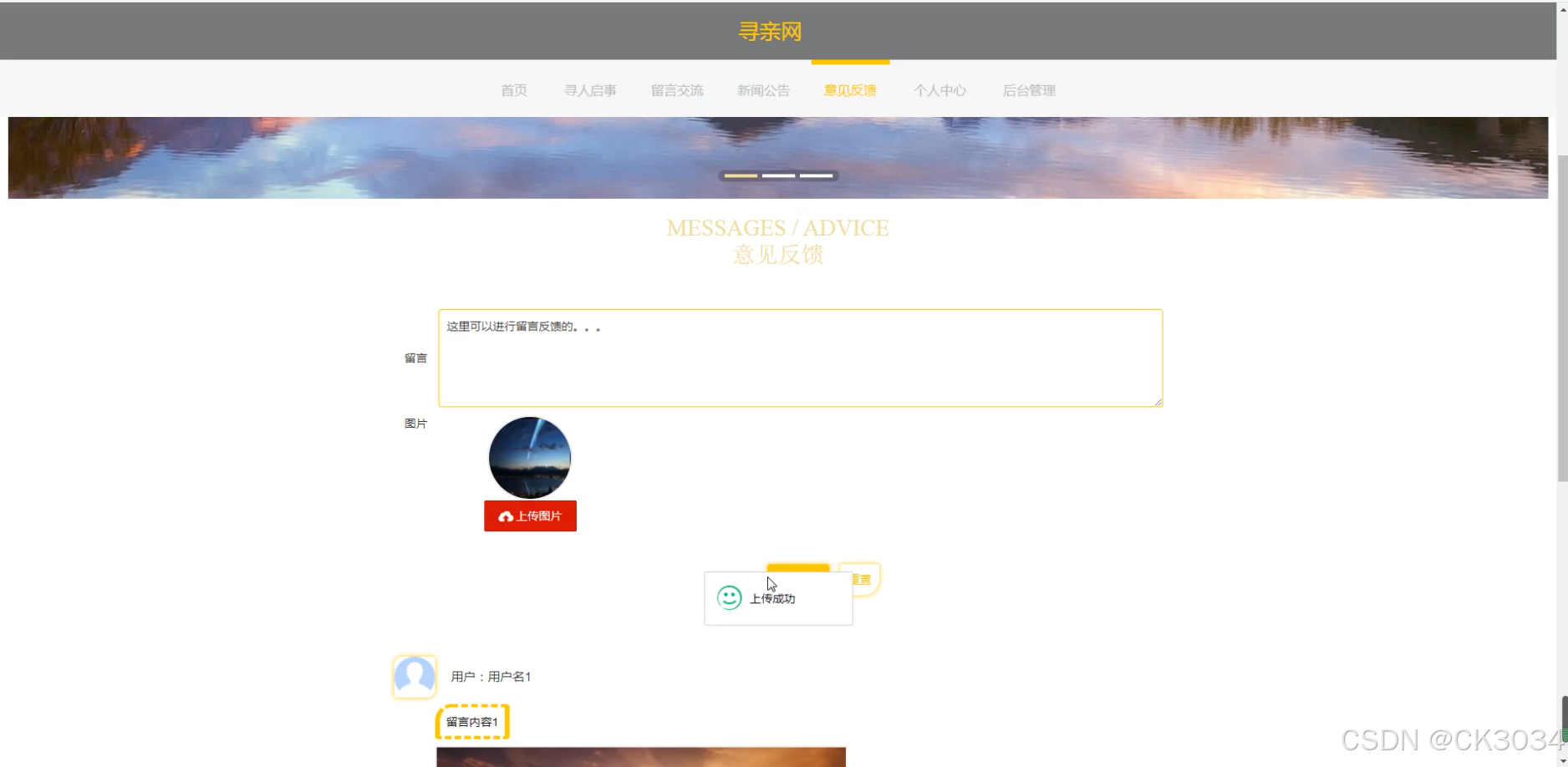Viewport: 1568px width, 767px height.
Task: Click the textarea resize handle in the corner
Action: point(1158,402)
